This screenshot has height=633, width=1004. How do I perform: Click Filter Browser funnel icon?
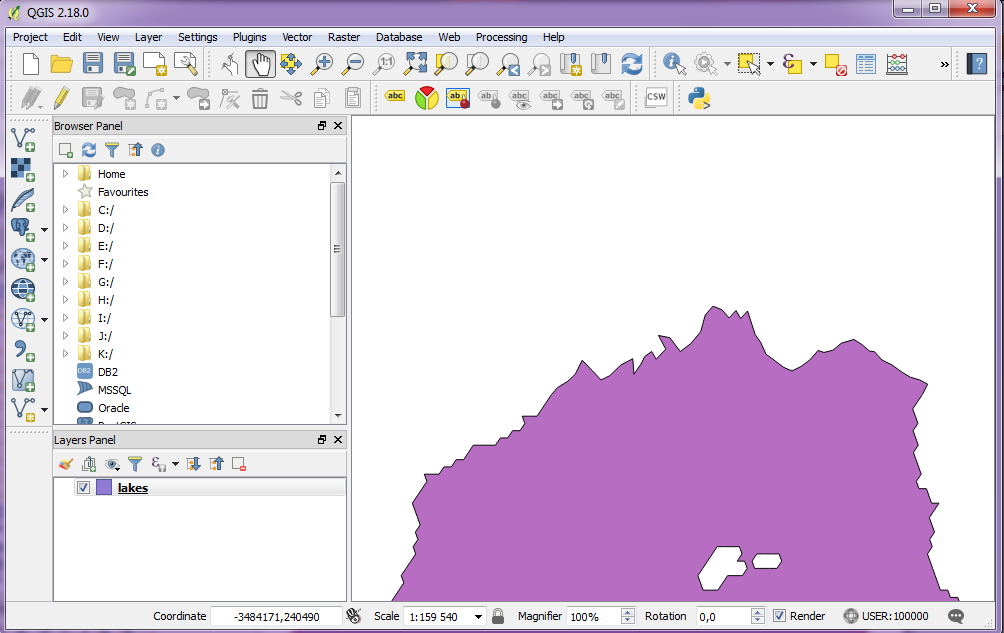point(112,150)
